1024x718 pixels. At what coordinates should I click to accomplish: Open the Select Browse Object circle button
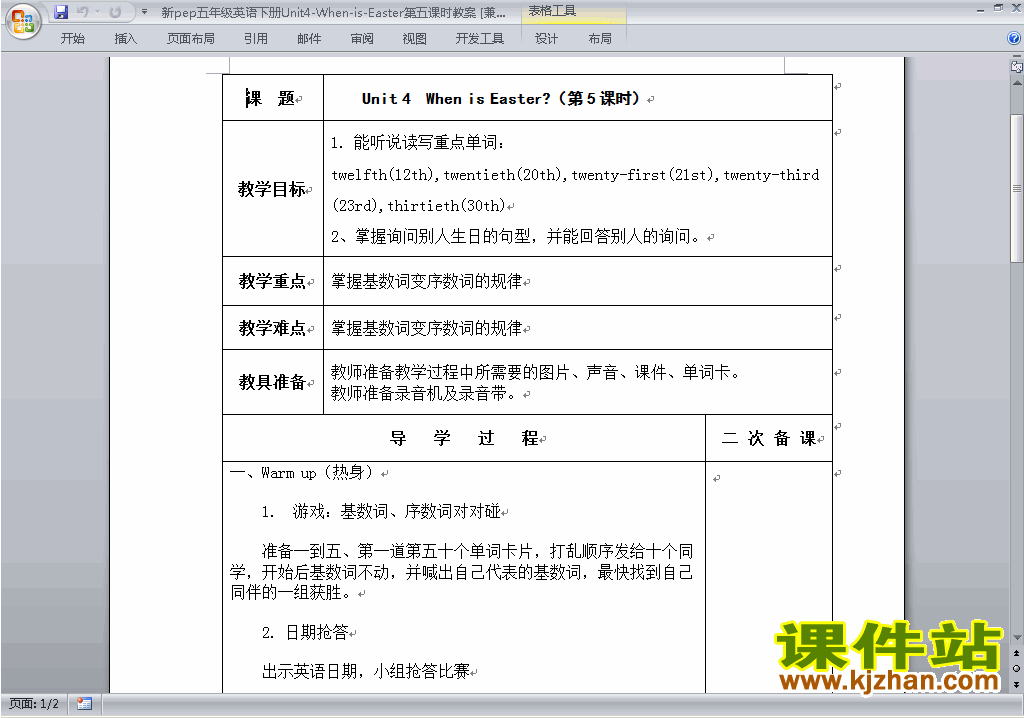1016,668
